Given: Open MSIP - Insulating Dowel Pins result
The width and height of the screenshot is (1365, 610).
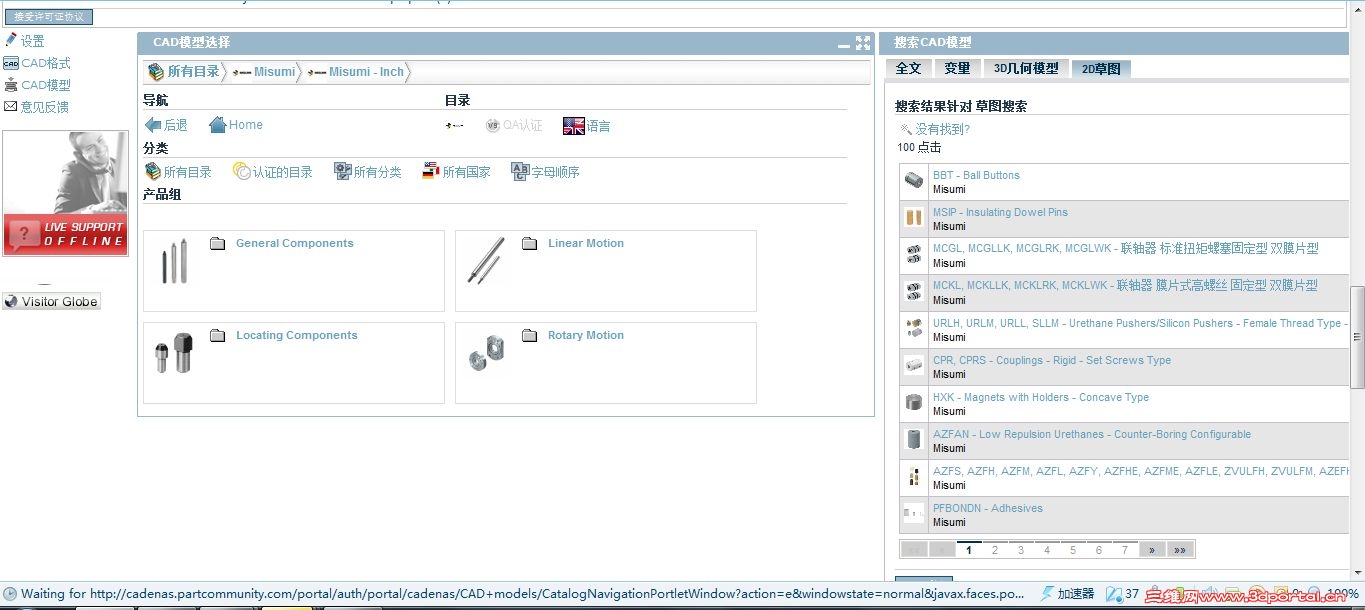Looking at the screenshot, I should pos(1000,212).
